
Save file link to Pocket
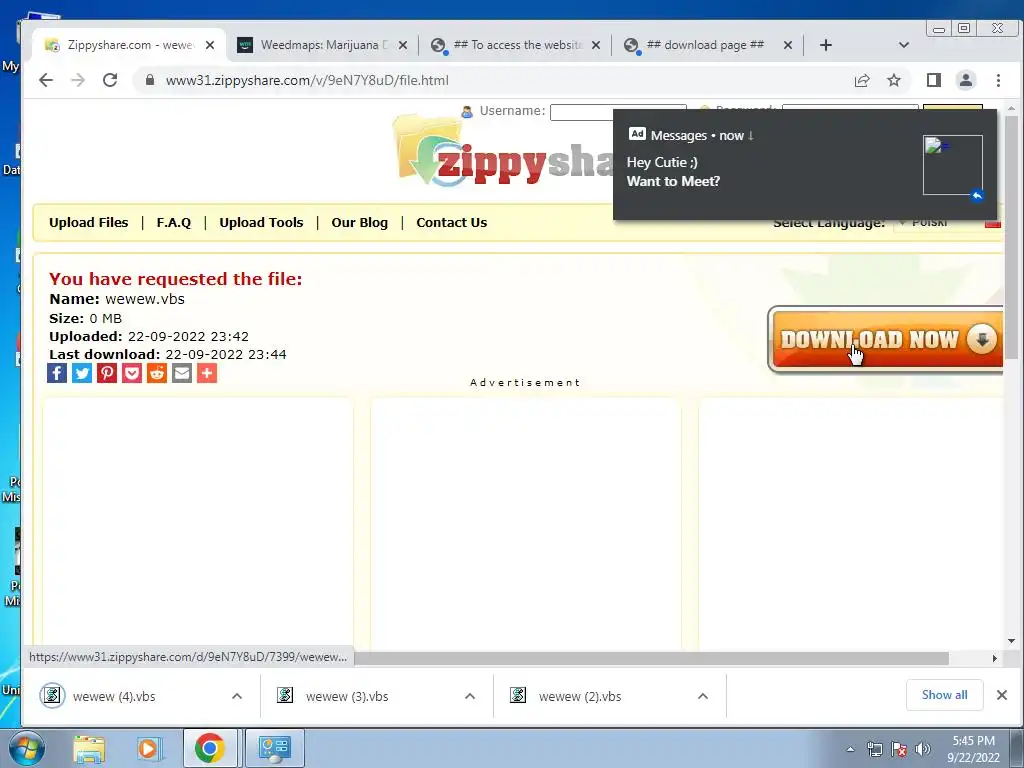pyautogui.click(x=132, y=373)
